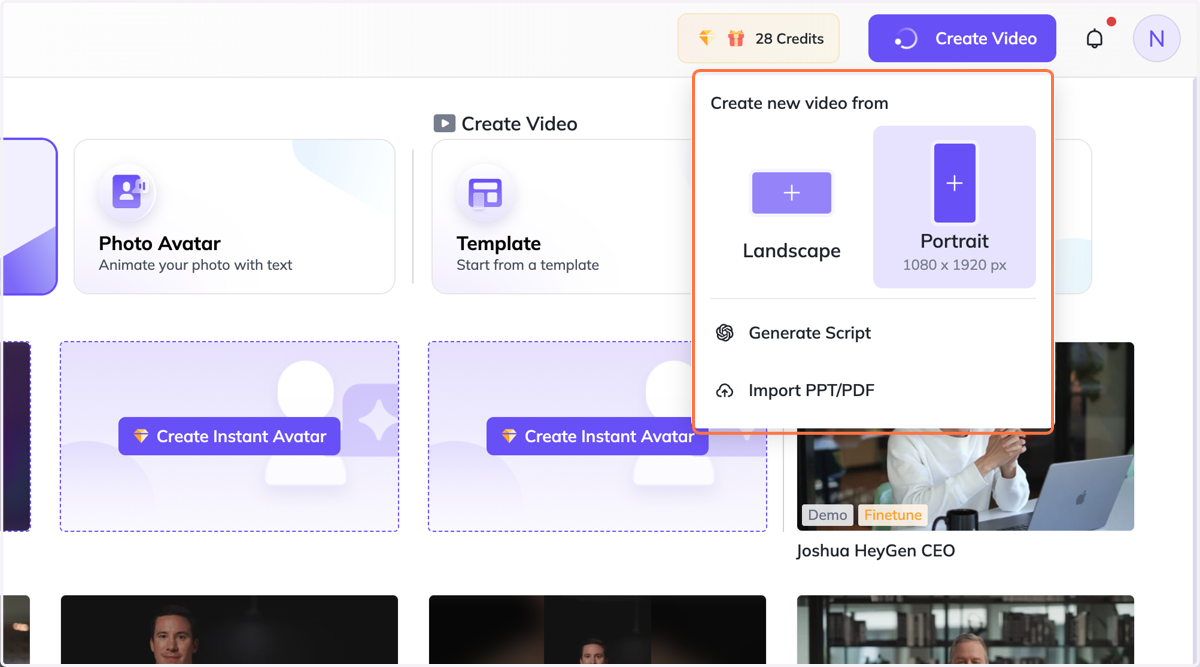1200x667 pixels.
Task: Click the Template layout icon
Action: 485,192
